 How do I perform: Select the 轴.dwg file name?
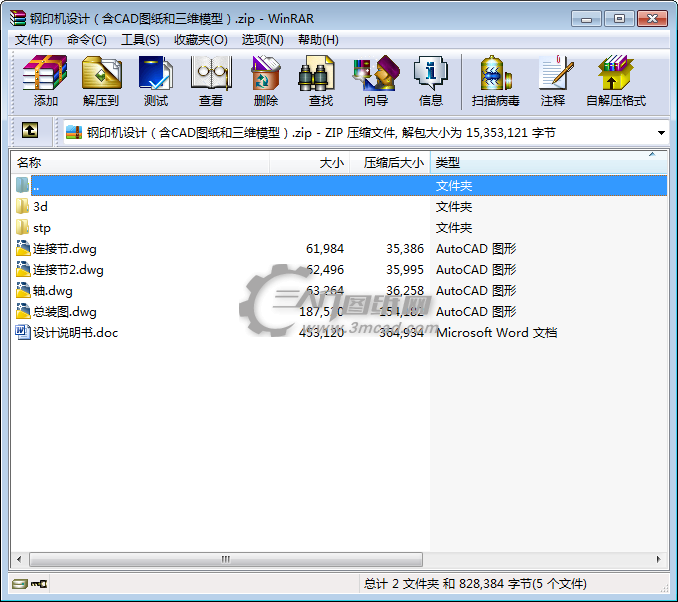(x=53, y=291)
